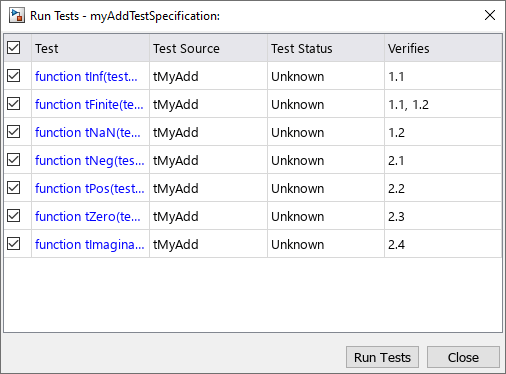The height and width of the screenshot is (374, 506).
Task: Toggle the select-all checkbox in header
Action: click(x=14, y=48)
